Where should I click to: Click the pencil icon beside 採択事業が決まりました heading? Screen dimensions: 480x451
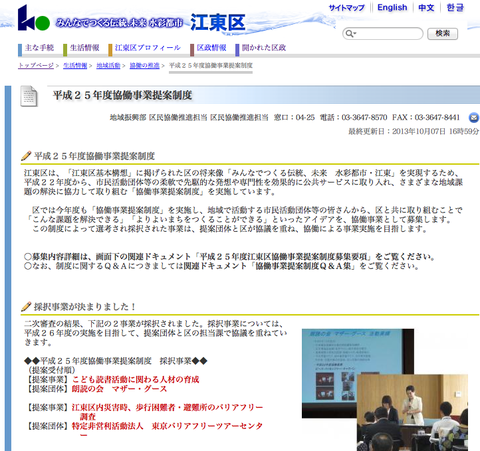[26, 306]
